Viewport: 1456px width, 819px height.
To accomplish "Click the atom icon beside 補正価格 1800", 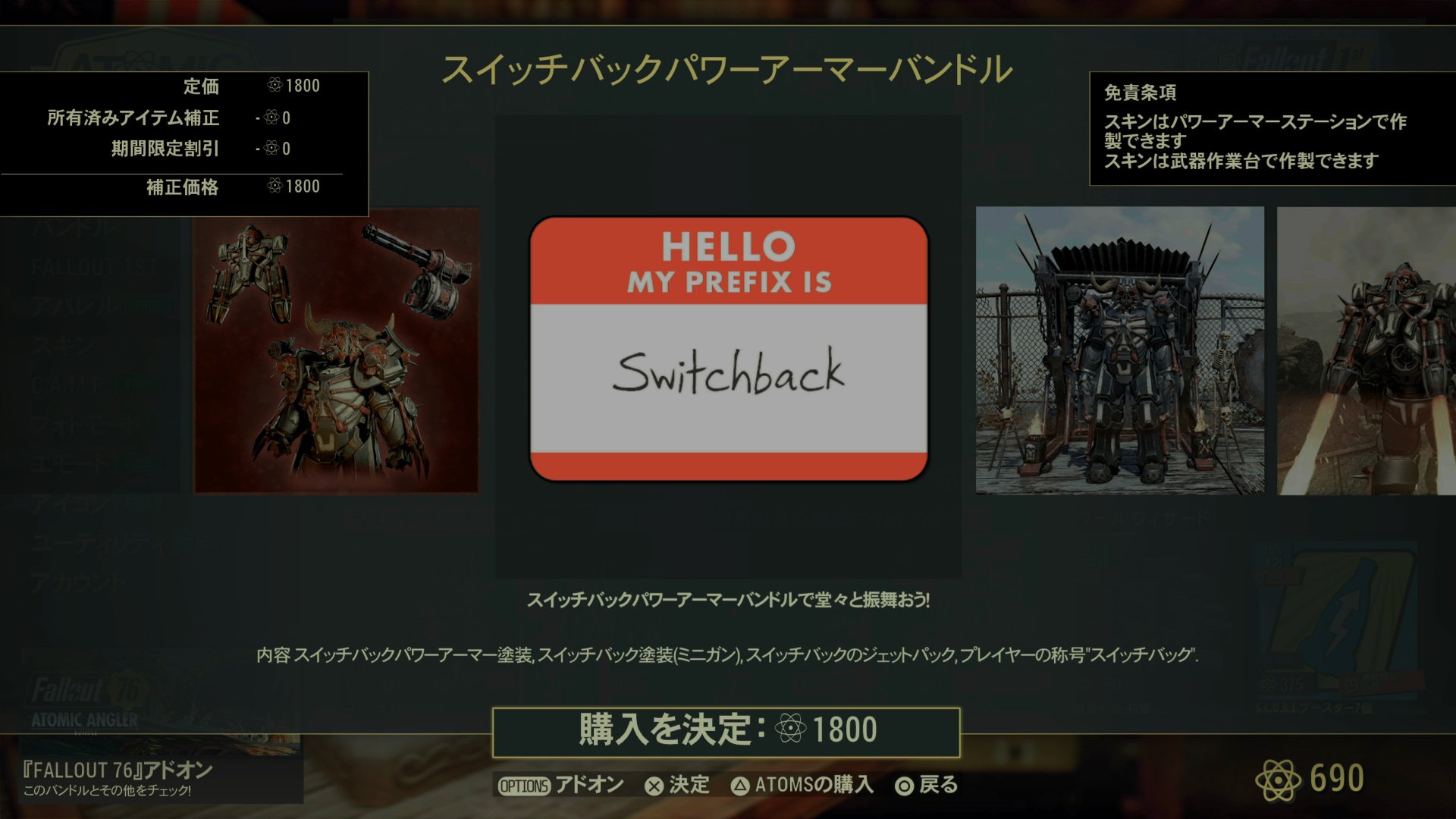I will click(x=275, y=186).
